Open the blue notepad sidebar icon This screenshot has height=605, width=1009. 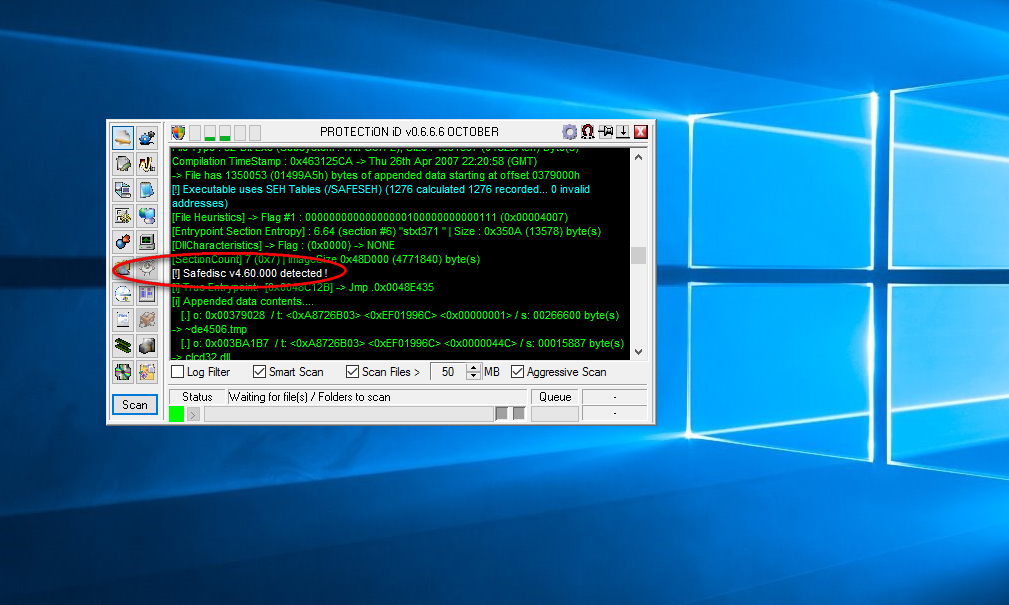[x=147, y=189]
